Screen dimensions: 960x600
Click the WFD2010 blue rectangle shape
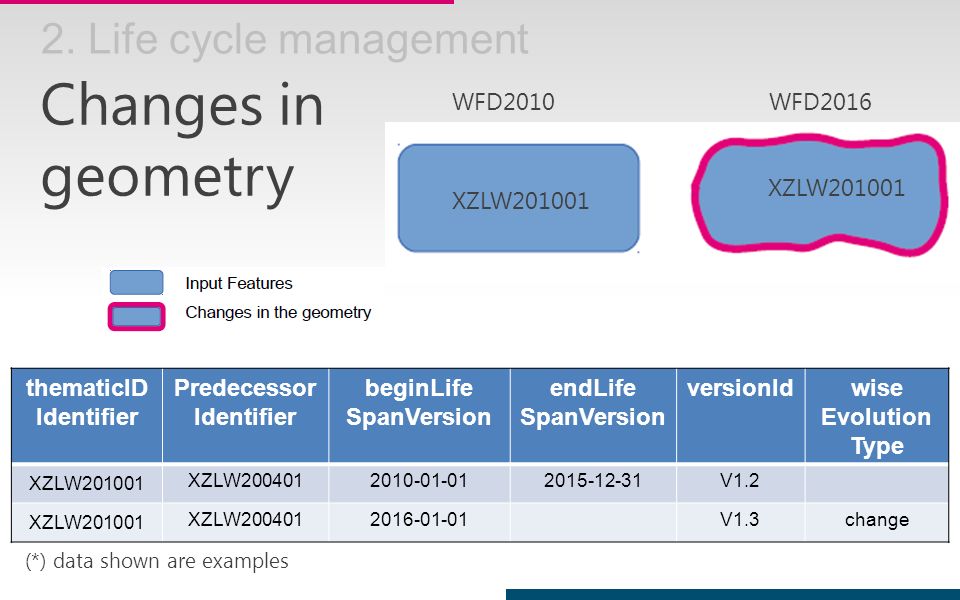[519, 198]
